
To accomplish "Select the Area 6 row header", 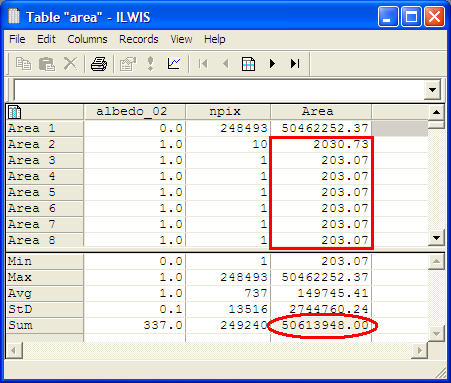I will [x=45, y=208].
